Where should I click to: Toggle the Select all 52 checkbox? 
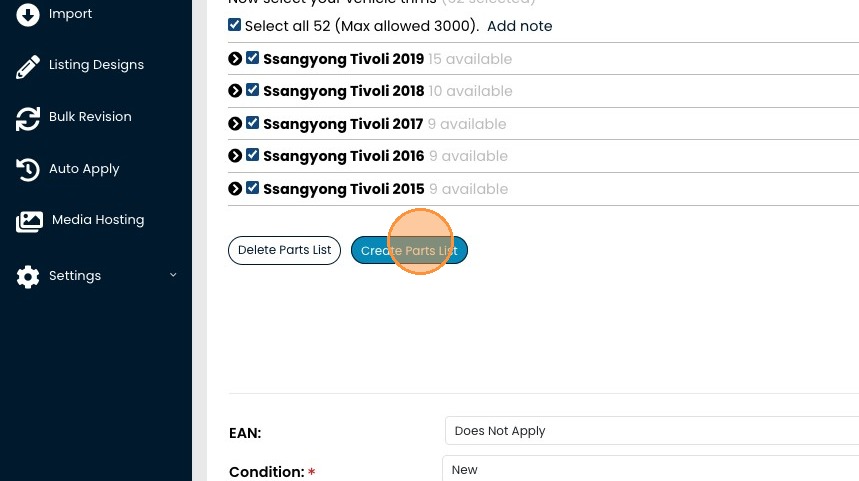235,25
